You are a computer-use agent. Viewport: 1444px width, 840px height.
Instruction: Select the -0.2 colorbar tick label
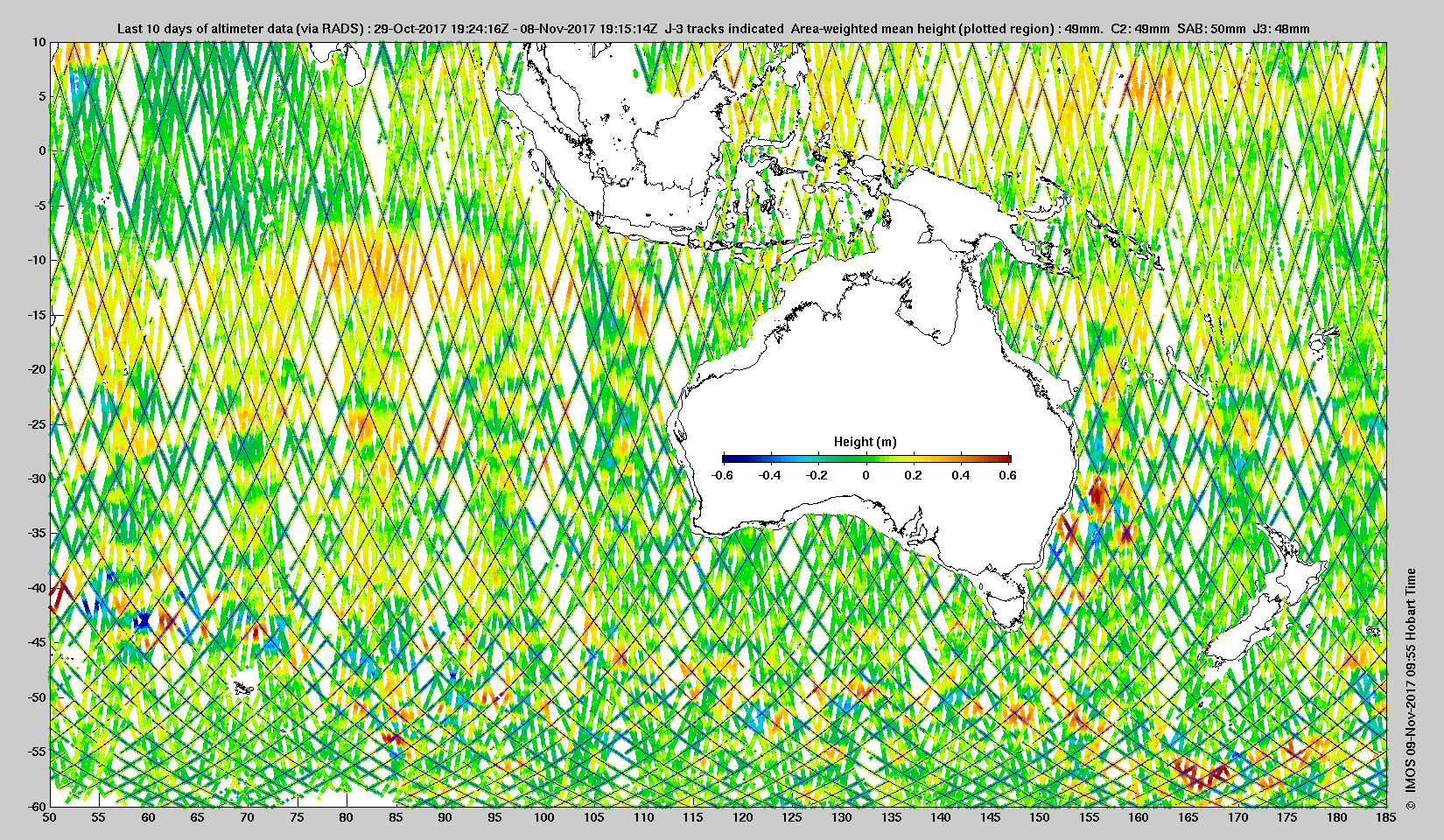pos(817,475)
